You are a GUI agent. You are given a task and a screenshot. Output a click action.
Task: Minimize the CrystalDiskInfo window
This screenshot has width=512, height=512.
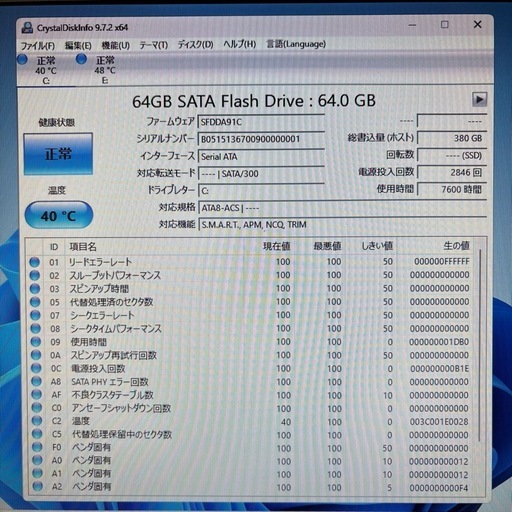tap(412, 25)
